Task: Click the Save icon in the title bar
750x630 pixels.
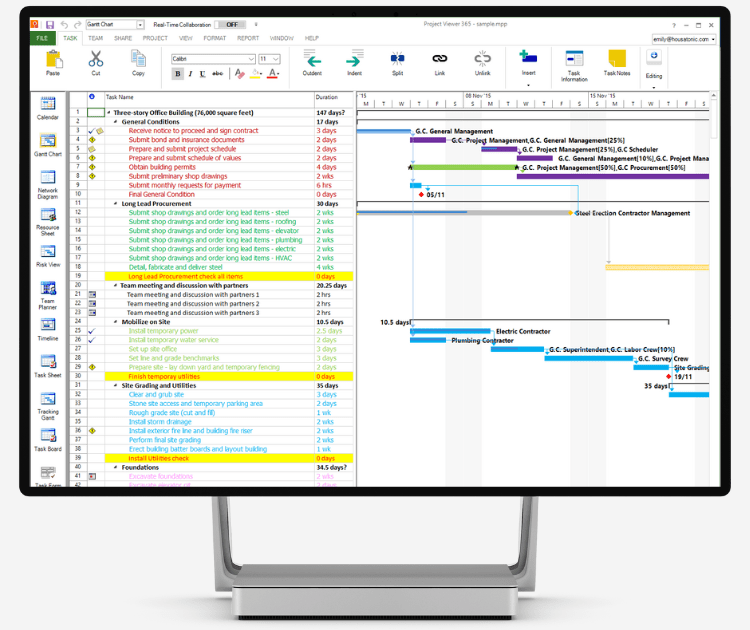Action: pyautogui.click(x=50, y=24)
